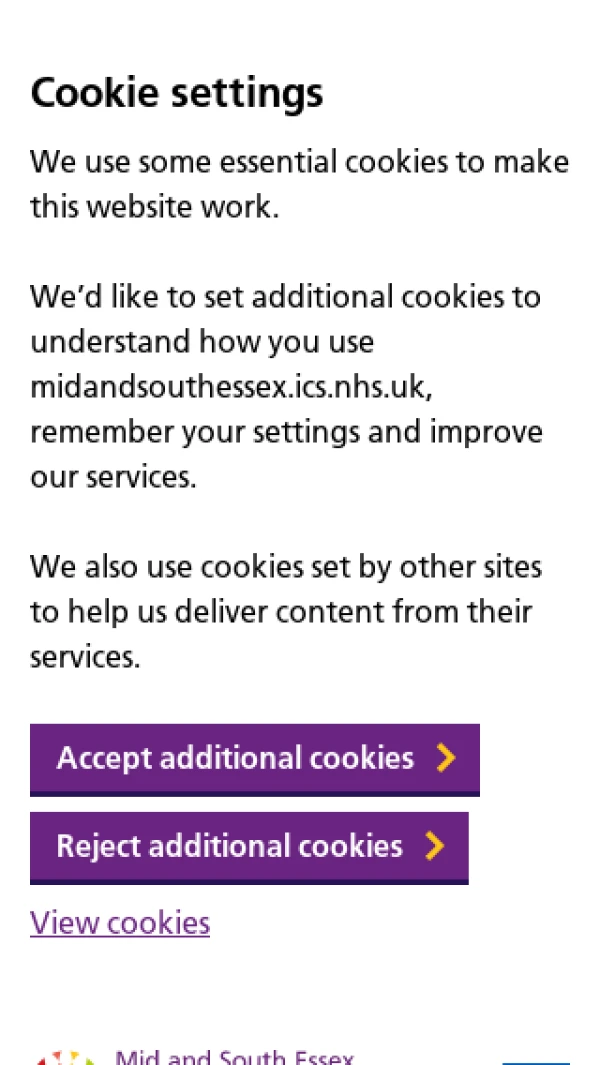Accept additional cookies

255,759
